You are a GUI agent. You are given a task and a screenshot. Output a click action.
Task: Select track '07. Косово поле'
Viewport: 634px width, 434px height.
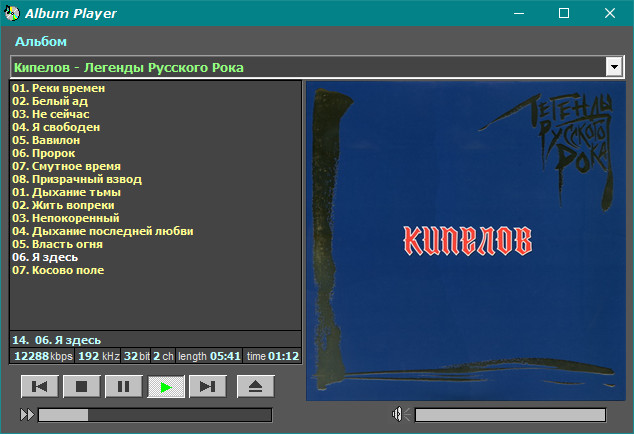pos(58,270)
